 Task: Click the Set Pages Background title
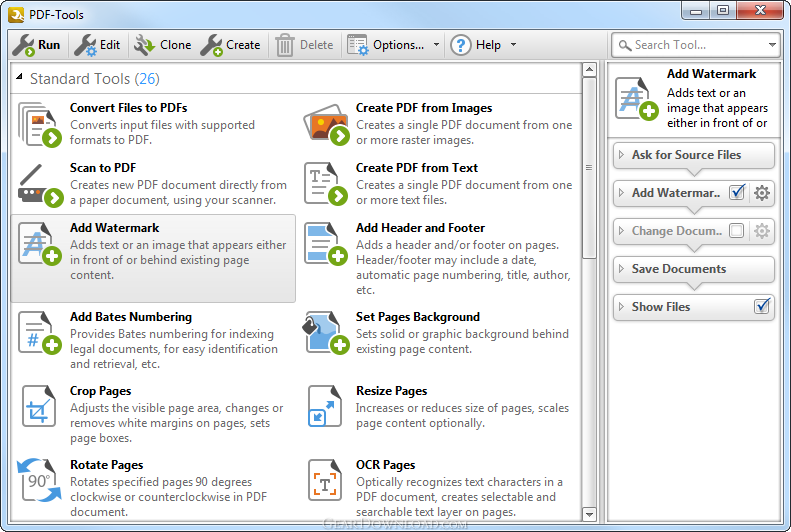[418, 317]
